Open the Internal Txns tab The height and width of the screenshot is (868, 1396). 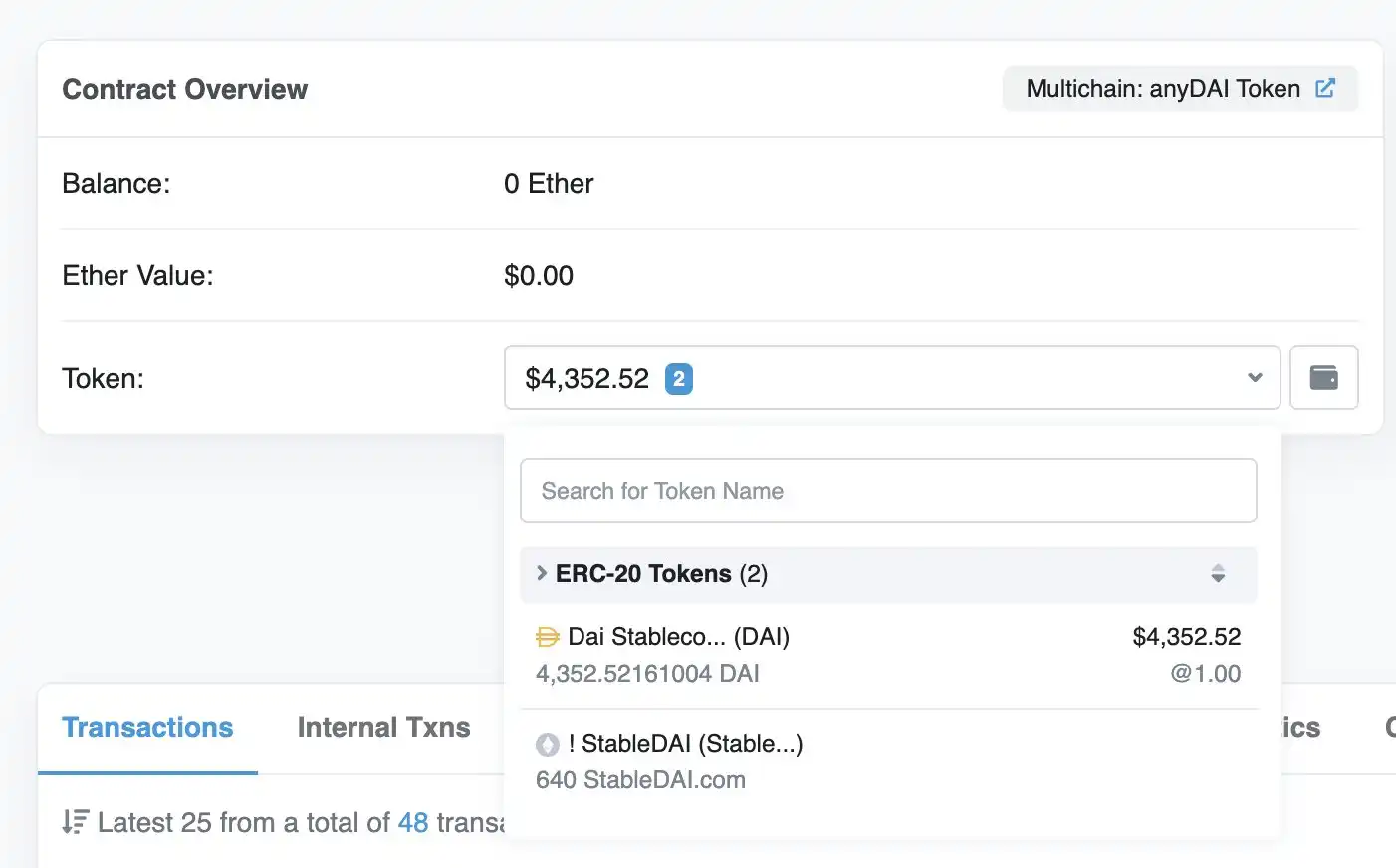pos(383,728)
